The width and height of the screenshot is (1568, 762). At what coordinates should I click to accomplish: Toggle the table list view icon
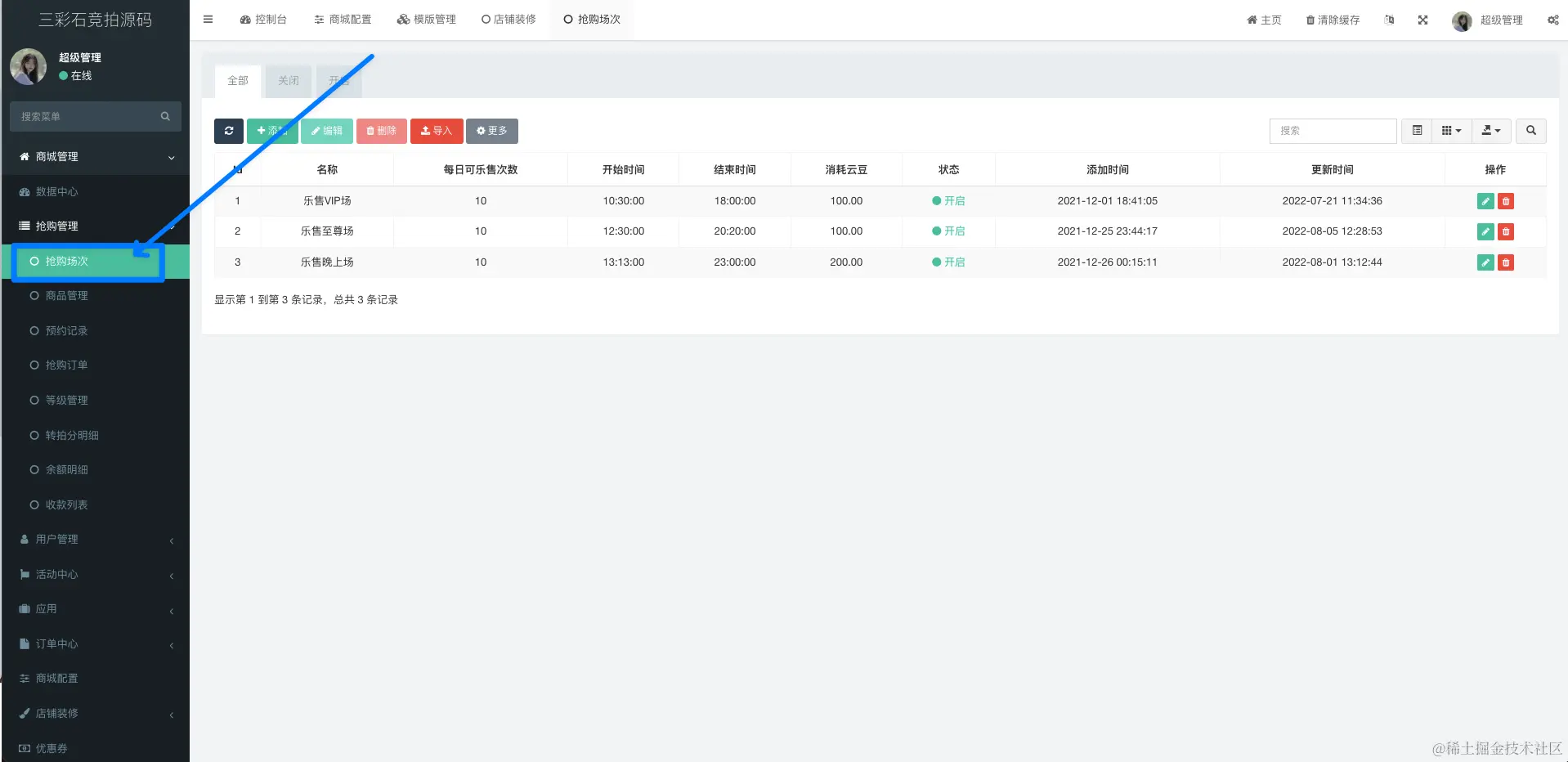1417,131
